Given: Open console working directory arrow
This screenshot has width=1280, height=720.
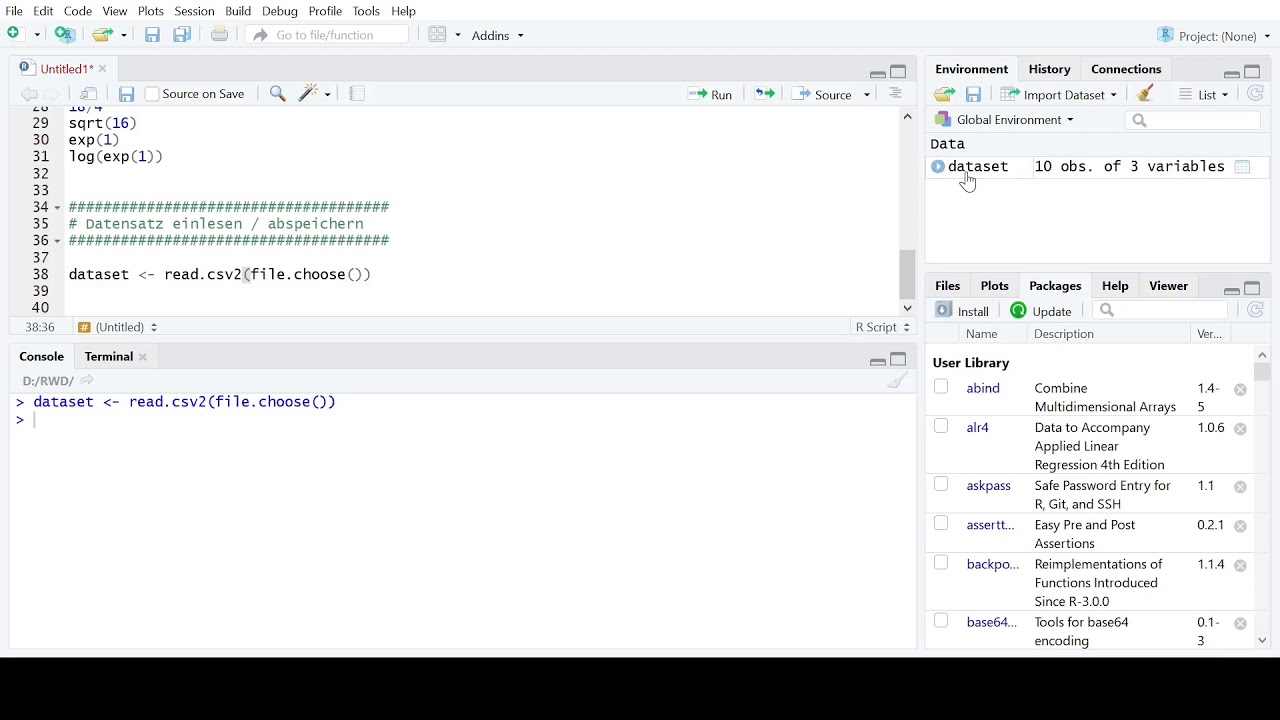Looking at the screenshot, I should [x=87, y=380].
